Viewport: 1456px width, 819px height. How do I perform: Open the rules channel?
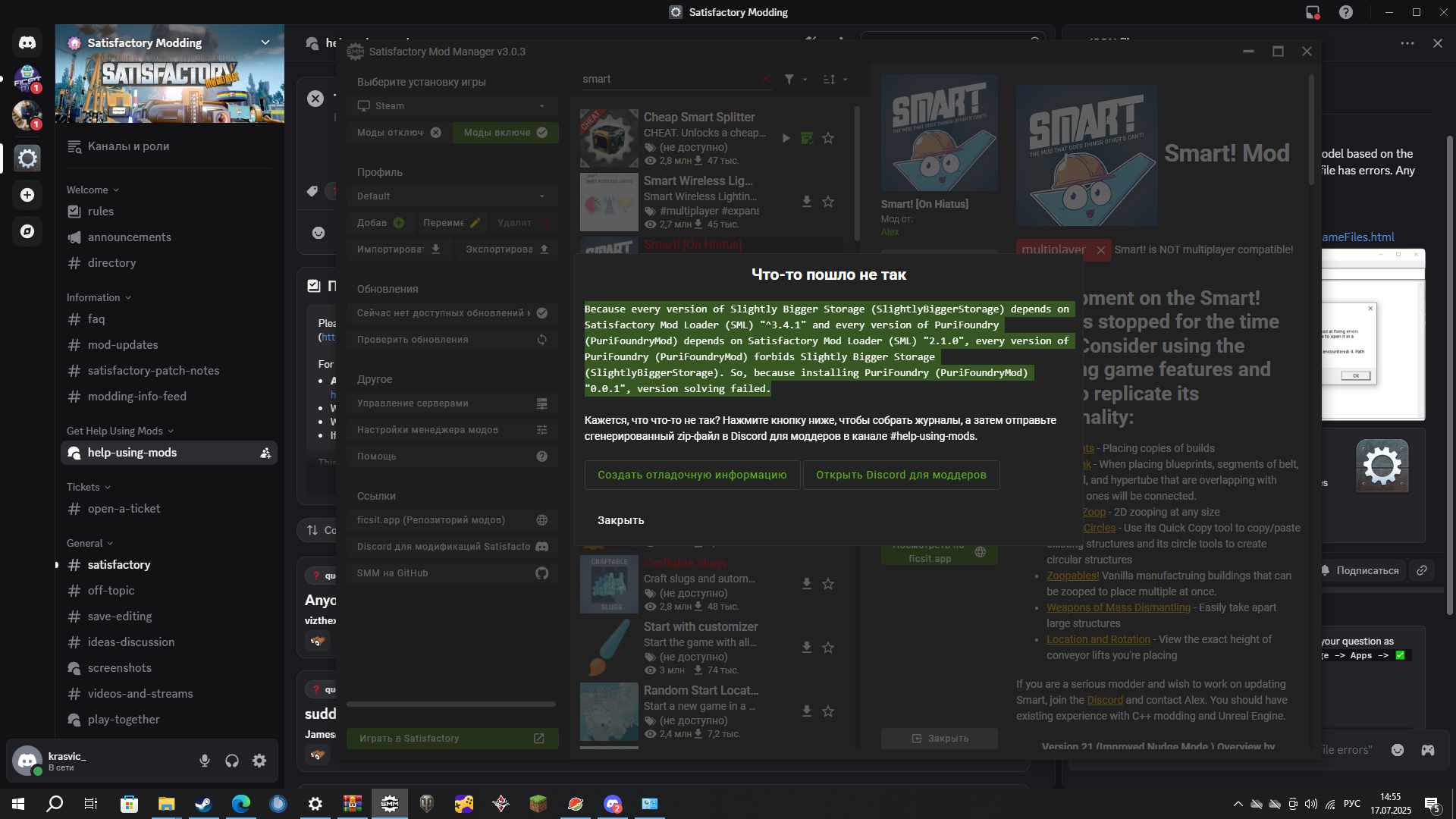coord(168,212)
